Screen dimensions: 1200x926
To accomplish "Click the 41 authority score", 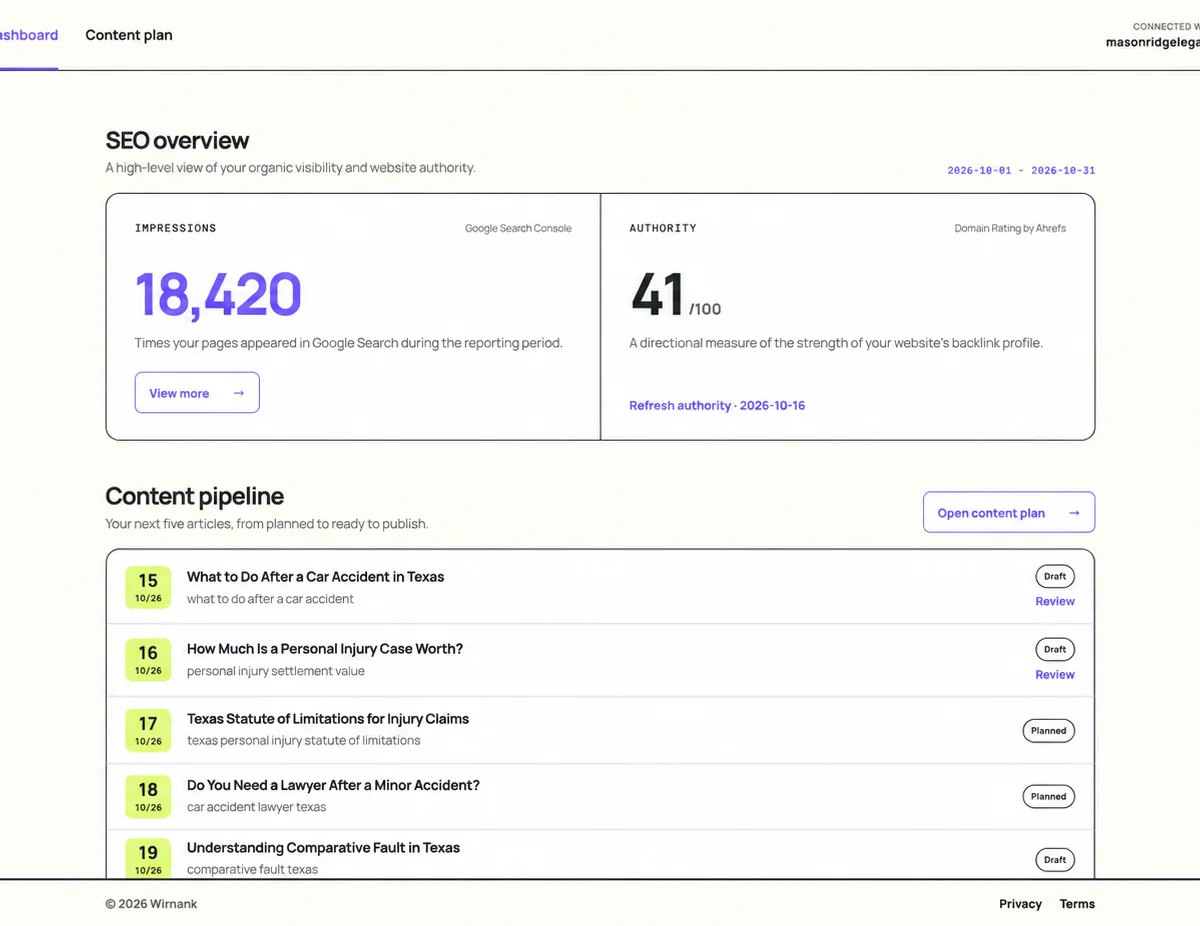I will pos(657,295).
